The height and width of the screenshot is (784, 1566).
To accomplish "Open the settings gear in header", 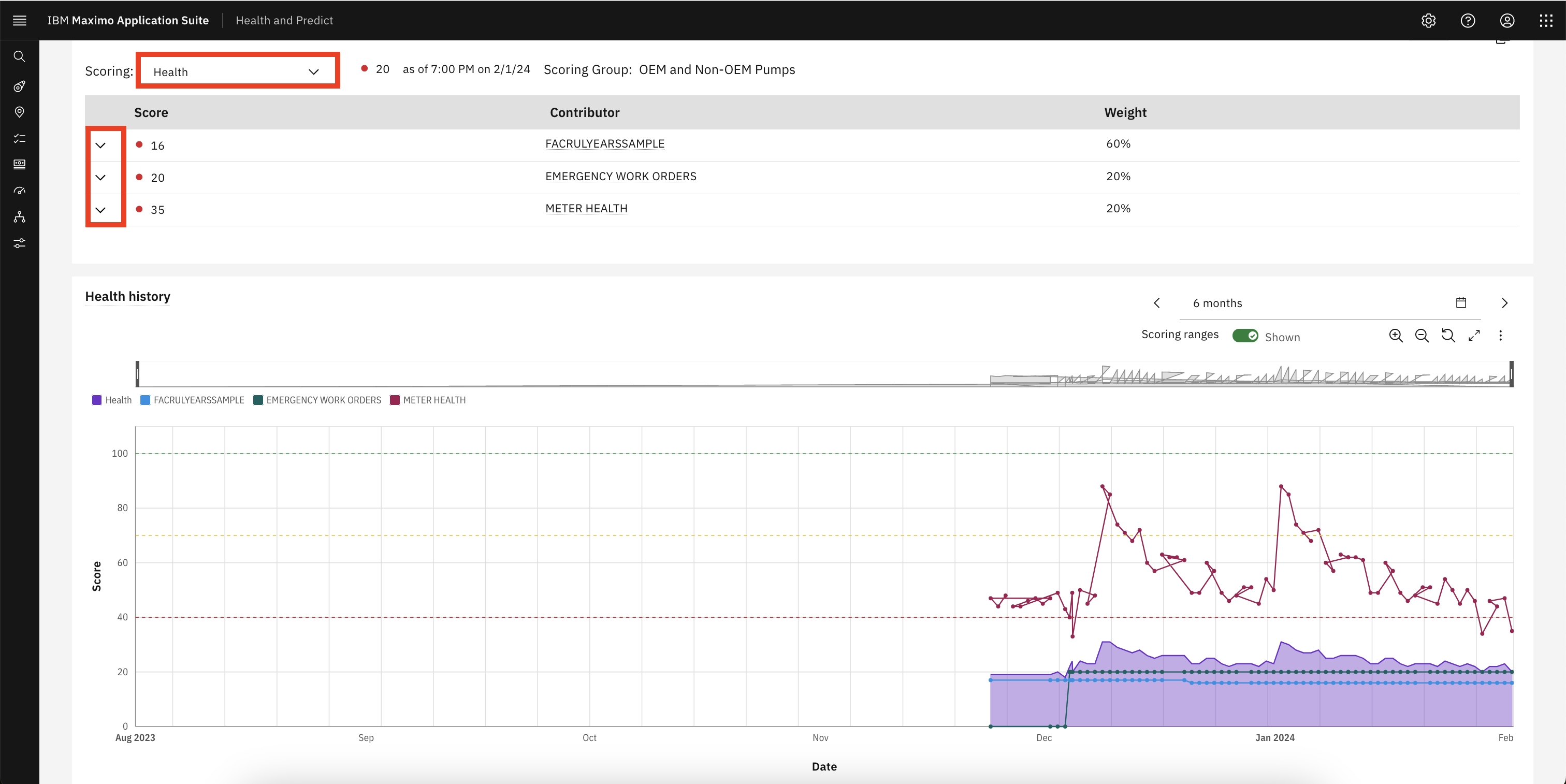I will coord(1429,20).
